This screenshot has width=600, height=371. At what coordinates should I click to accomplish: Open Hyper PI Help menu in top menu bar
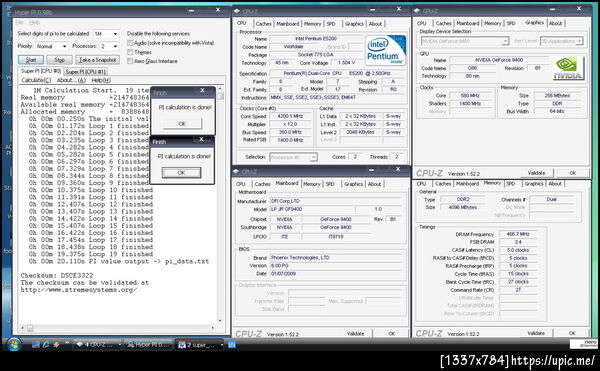coord(34,23)
